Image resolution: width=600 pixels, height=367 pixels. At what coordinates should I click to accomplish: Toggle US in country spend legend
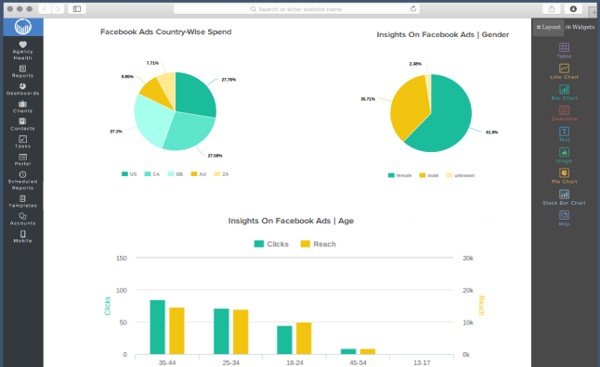tap(129, 174)
